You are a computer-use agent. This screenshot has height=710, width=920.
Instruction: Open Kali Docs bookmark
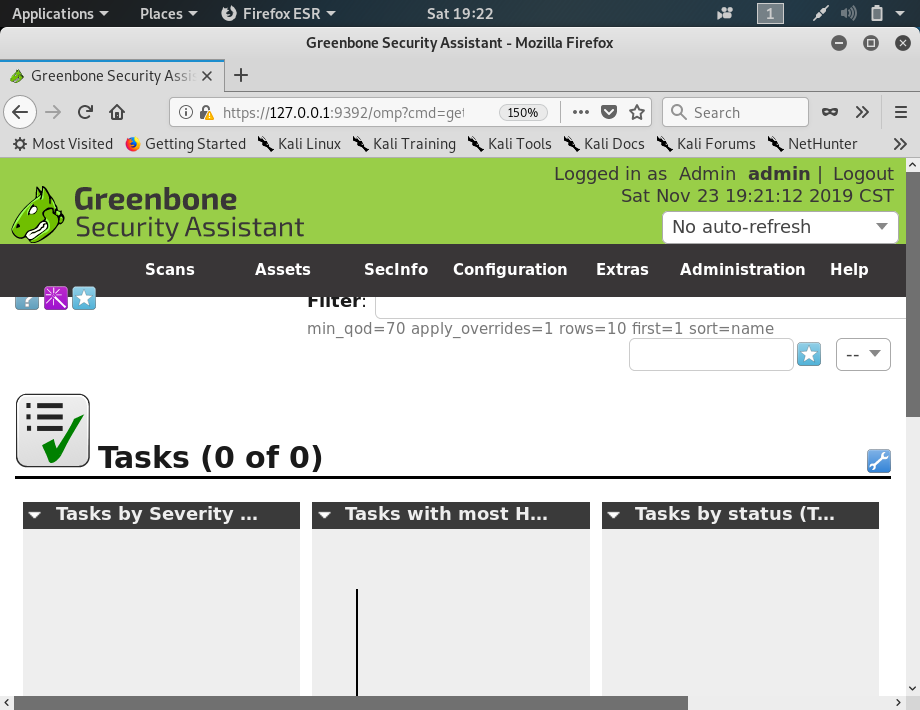click(x=604, y=144)
